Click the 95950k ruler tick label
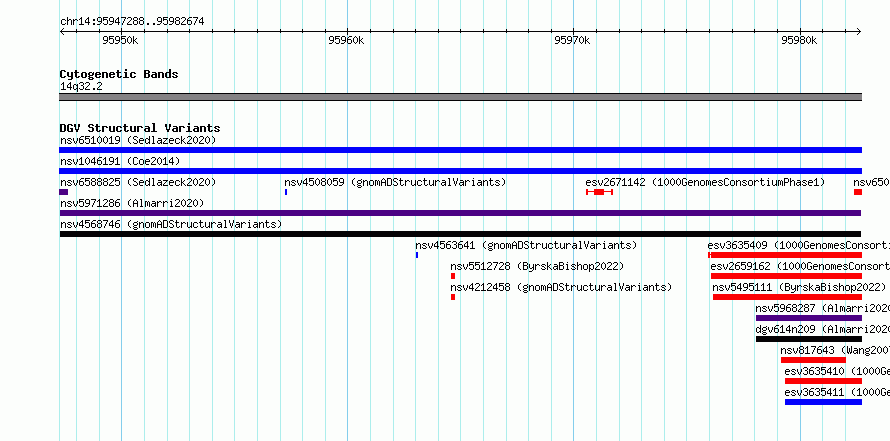The image size is (890, 441). click(x=120, y=40)
